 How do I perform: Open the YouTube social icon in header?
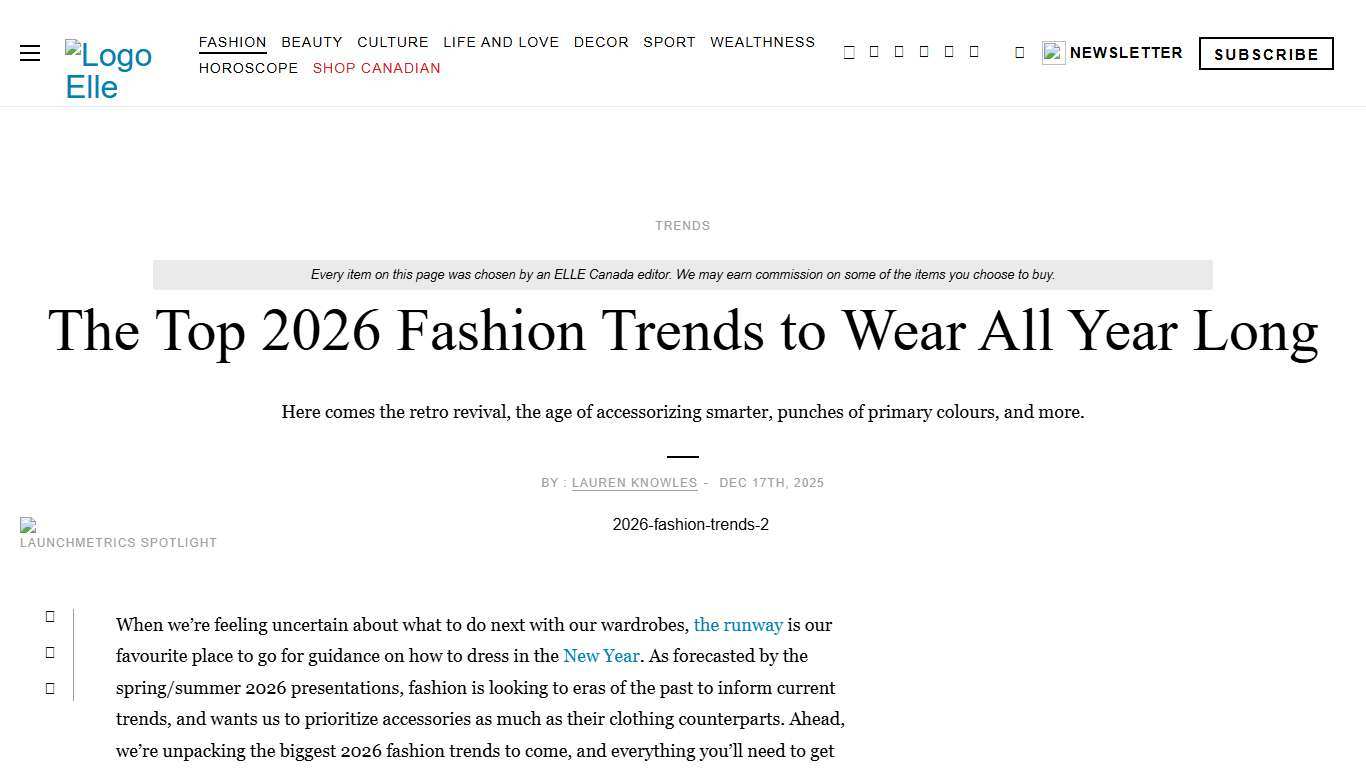click(x=949, y=52)
